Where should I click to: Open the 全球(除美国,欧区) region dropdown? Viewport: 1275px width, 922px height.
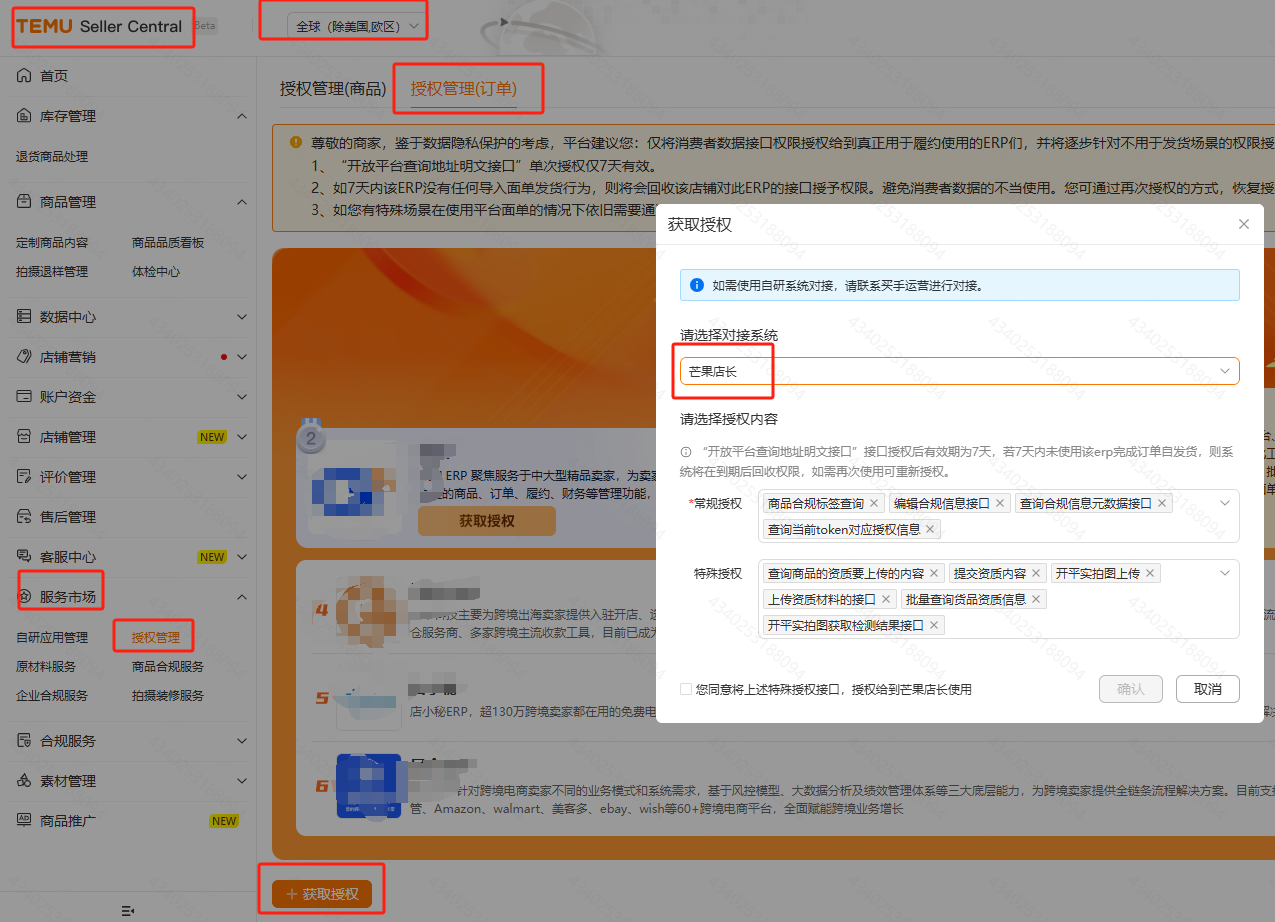point(357,27)
